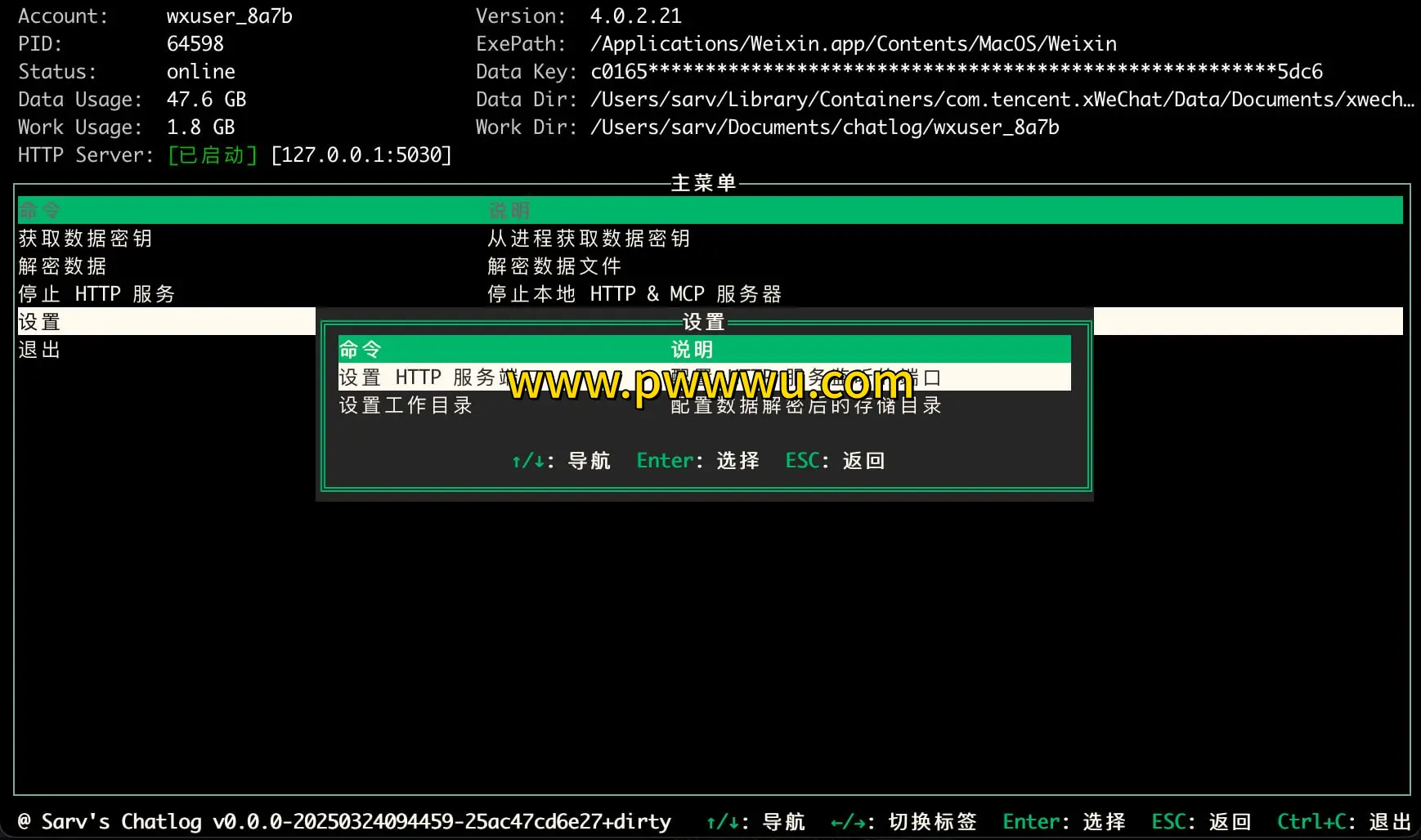The width and height of the screenshot is (1421, 840).
Task: Click the Enter: 选择 hint in settings dialog
Action: 697,460
